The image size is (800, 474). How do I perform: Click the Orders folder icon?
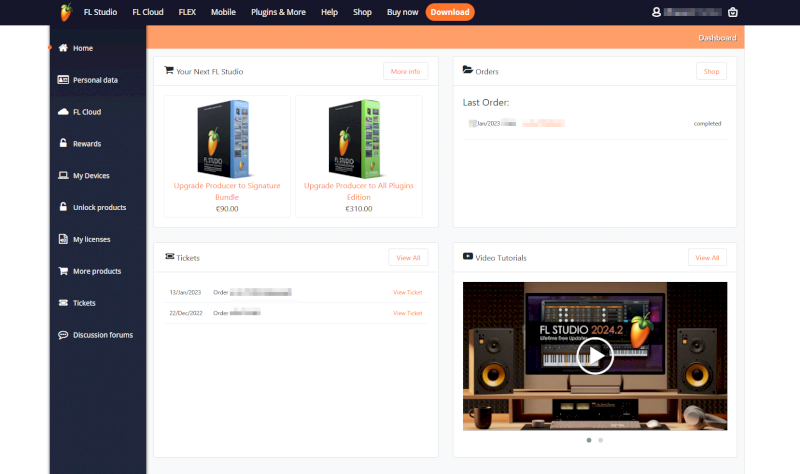pyautogui.click(x=467, y=70)
